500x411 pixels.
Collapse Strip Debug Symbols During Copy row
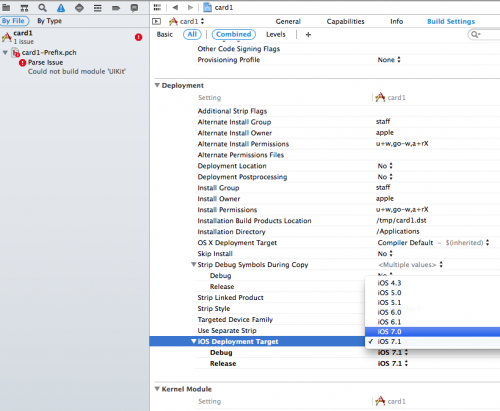193,265
